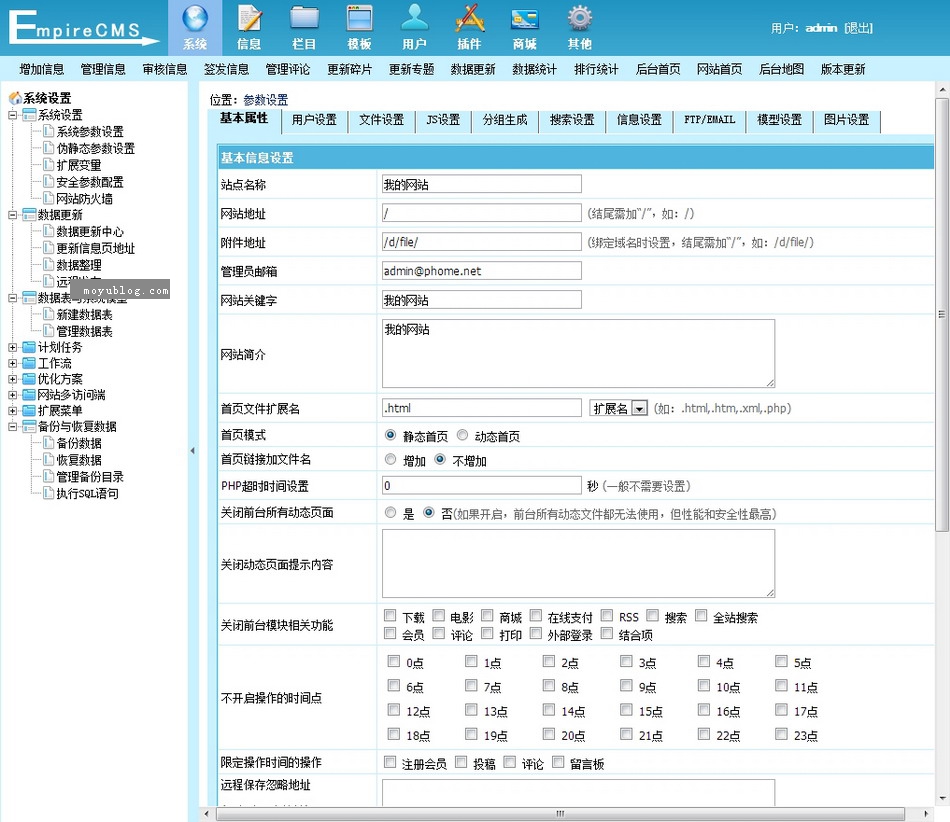Click the 管理员邮箱 input field
Viewport: 950px width, 822px height.
pos(482,271)
